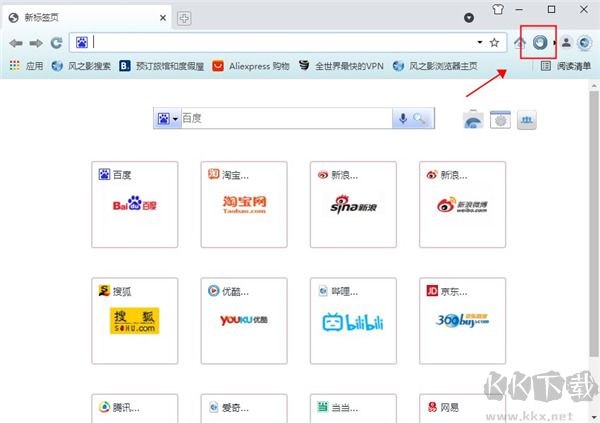Click the forward navigation arrow
This screenshot has width=600, height=423.
pos(36,43)
